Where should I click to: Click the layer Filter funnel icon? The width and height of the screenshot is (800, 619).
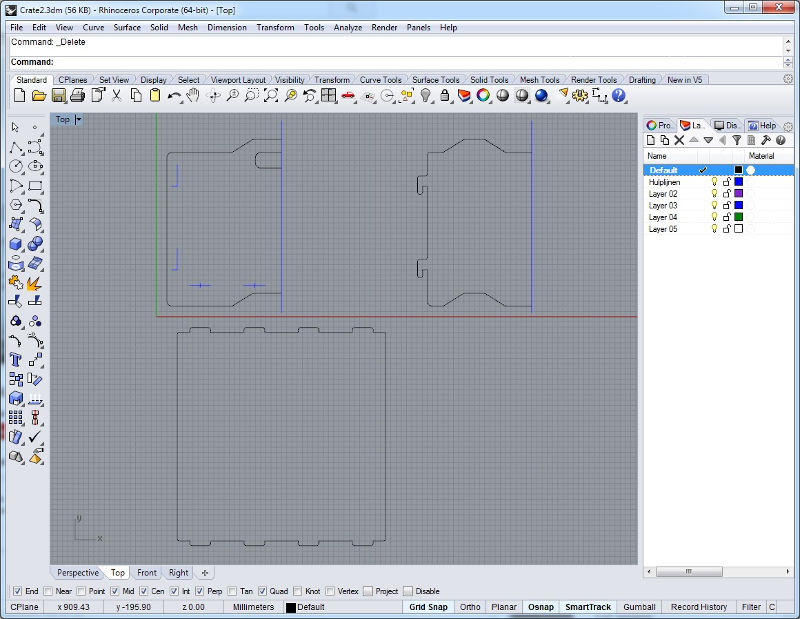coord(736,140)
